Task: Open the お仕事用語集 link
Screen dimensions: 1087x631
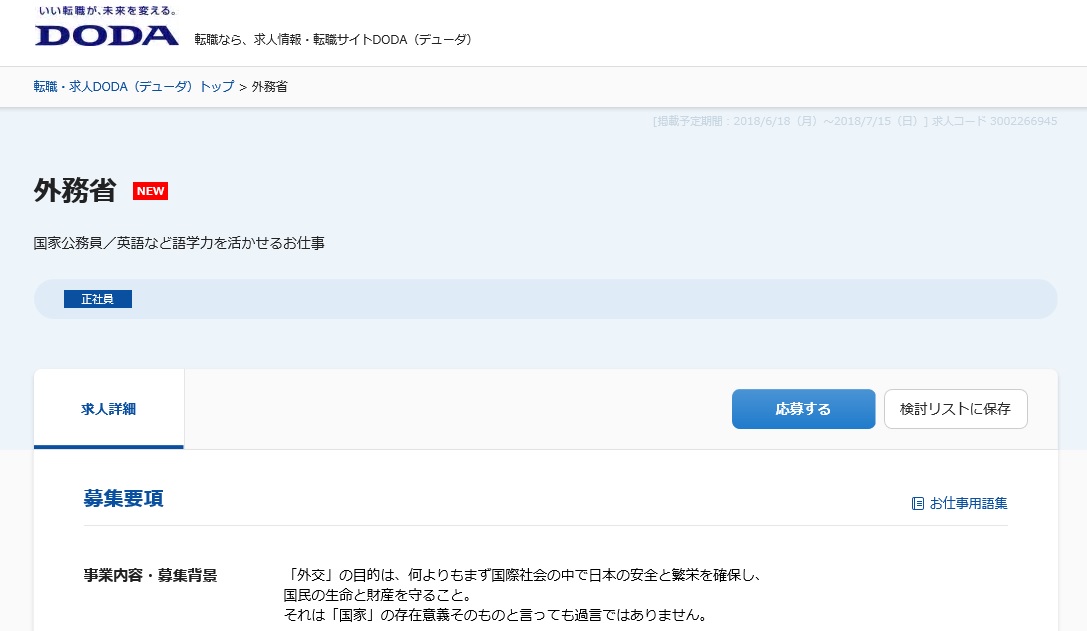Action: [968, 503]
